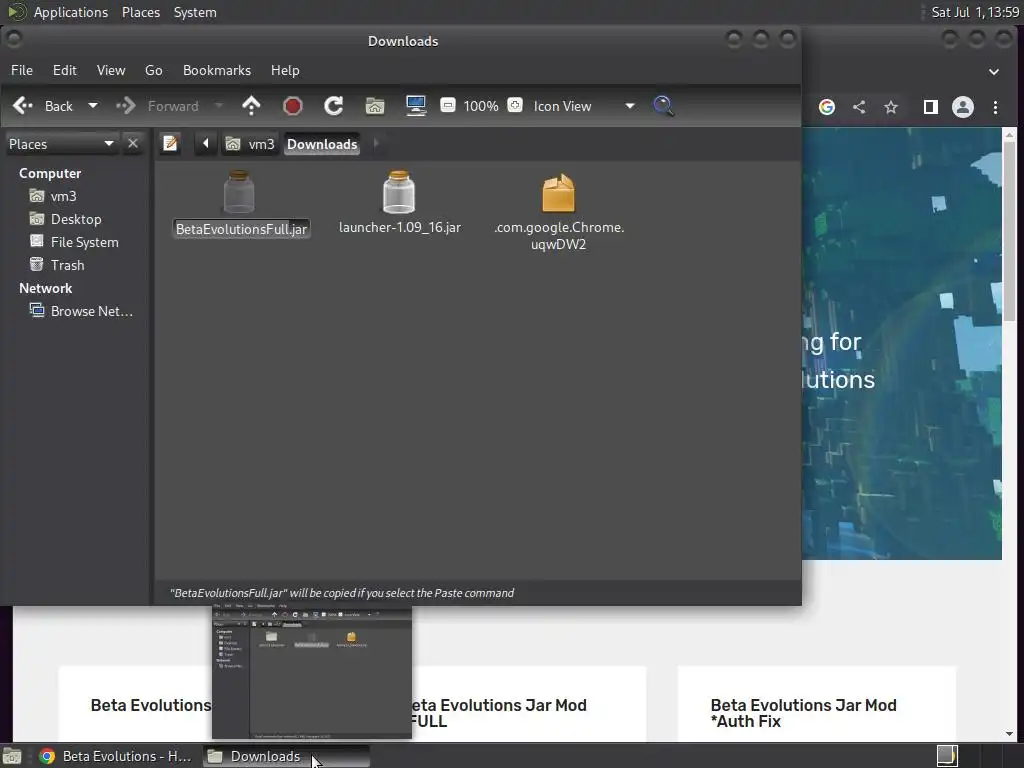Image resolution: width=1024 pixels, height=768 pixels.
Task: Click the BetaEvolutionsFull.jar filename label
Action: [x=241, y=229]
